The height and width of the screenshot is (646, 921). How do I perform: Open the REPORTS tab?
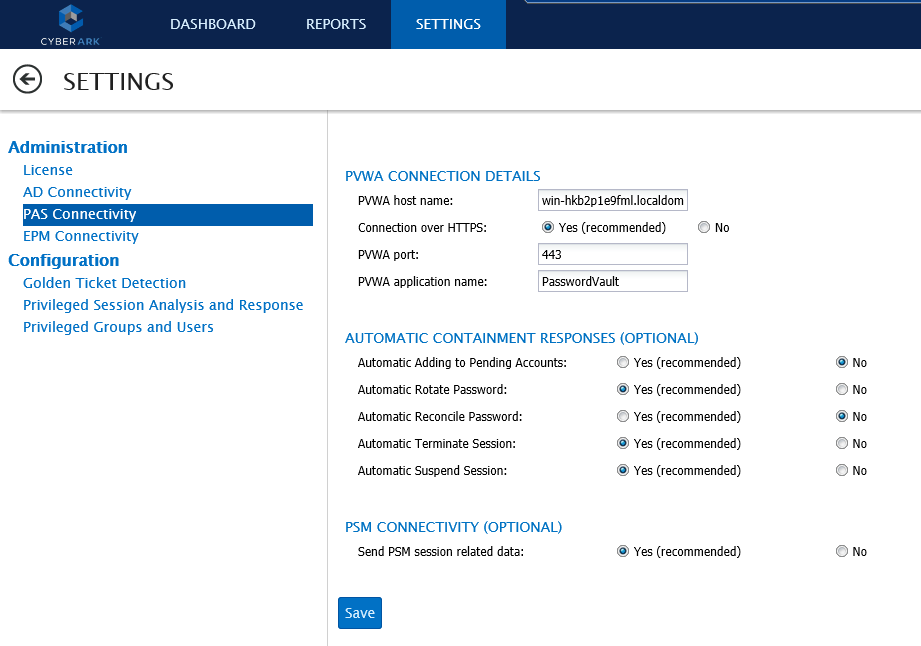point(335,24)
